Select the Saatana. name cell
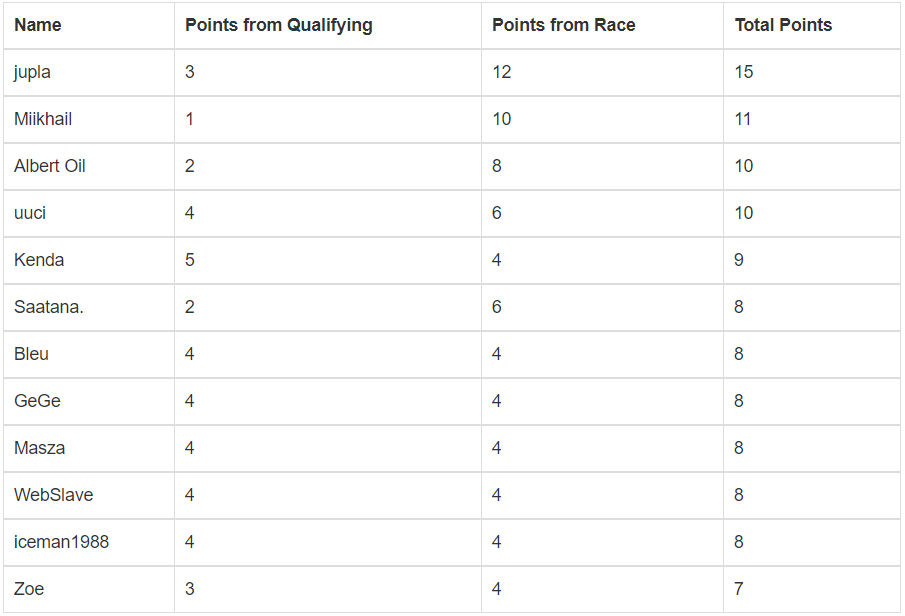The height and width of the screenshot is (616, 905). pos(49,307)
